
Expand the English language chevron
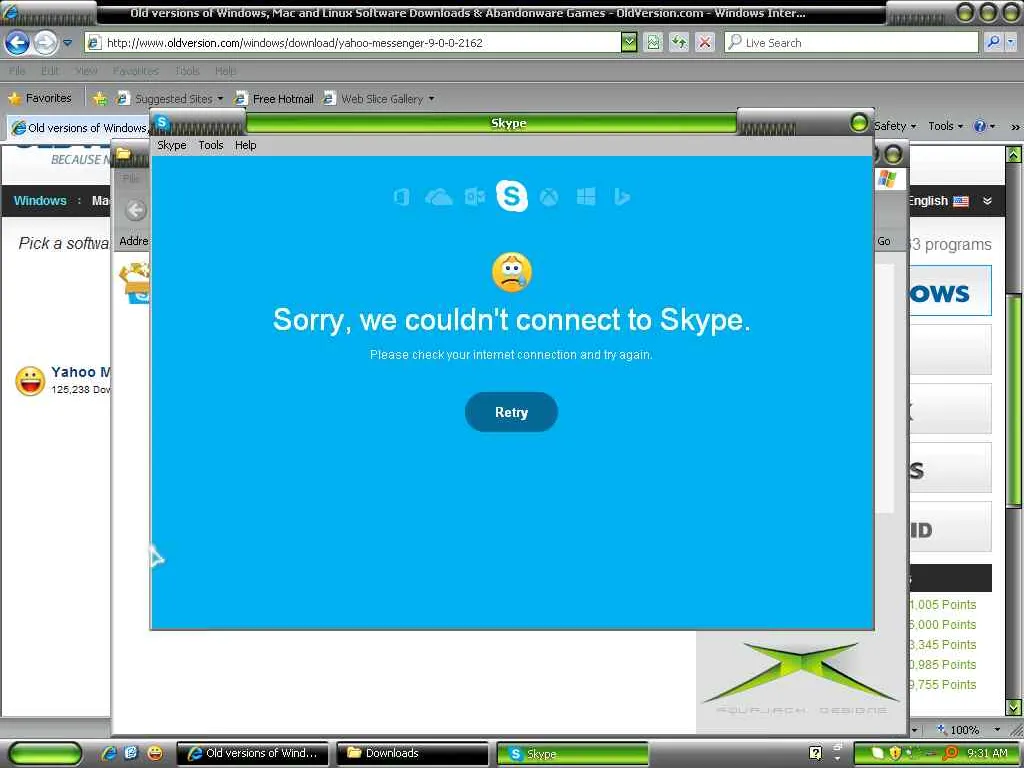pos(987,201)
